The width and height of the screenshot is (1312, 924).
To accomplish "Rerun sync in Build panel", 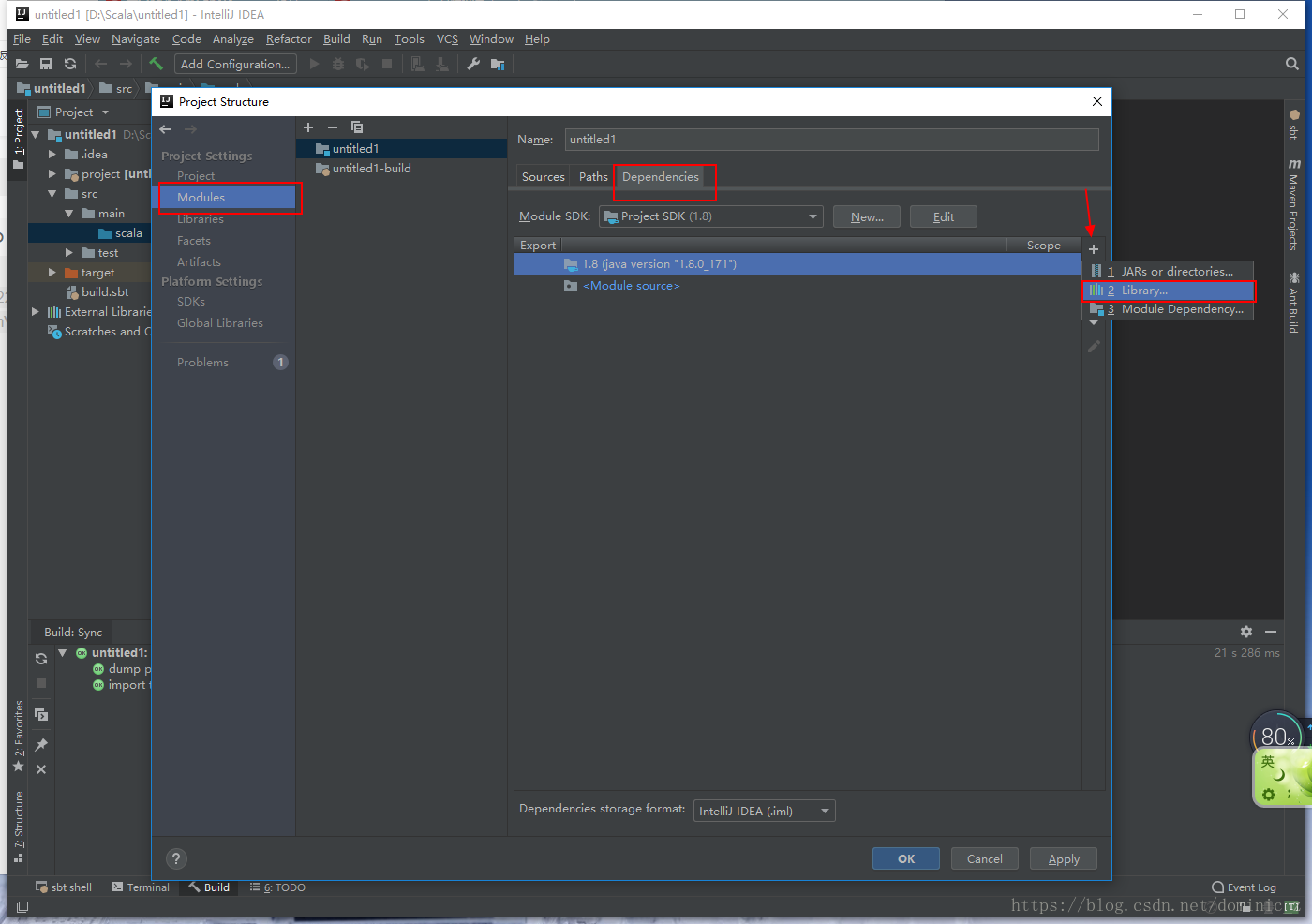I will [41, 659].
